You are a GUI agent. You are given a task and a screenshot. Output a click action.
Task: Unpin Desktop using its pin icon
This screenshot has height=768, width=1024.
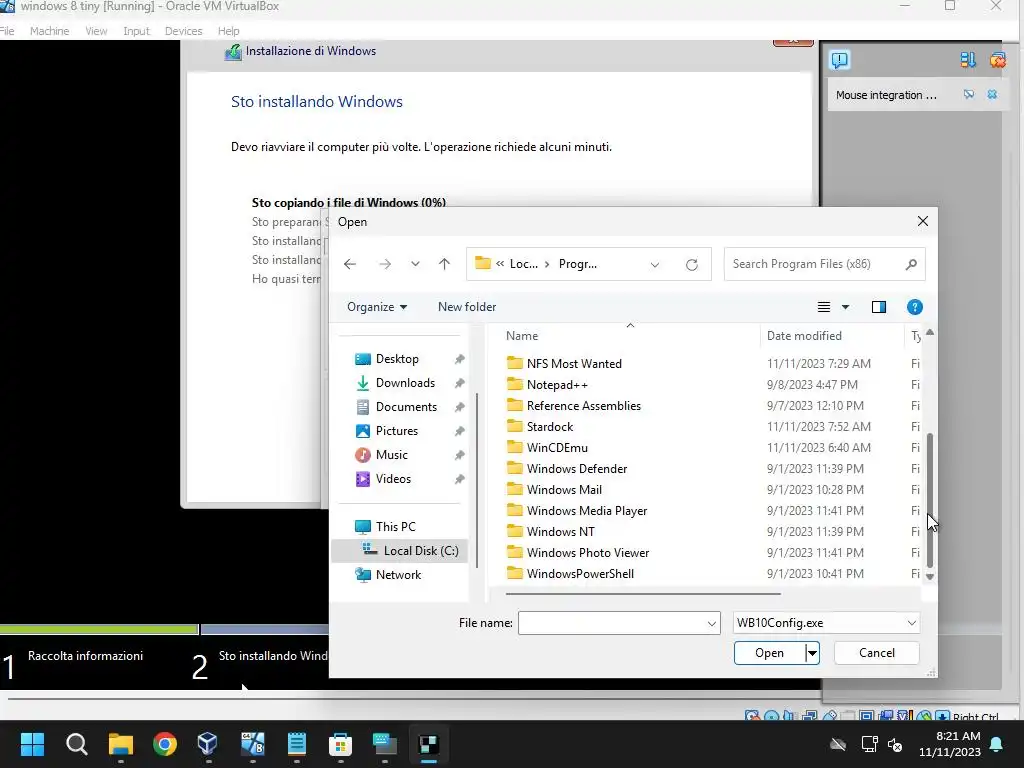pos(460,359)
